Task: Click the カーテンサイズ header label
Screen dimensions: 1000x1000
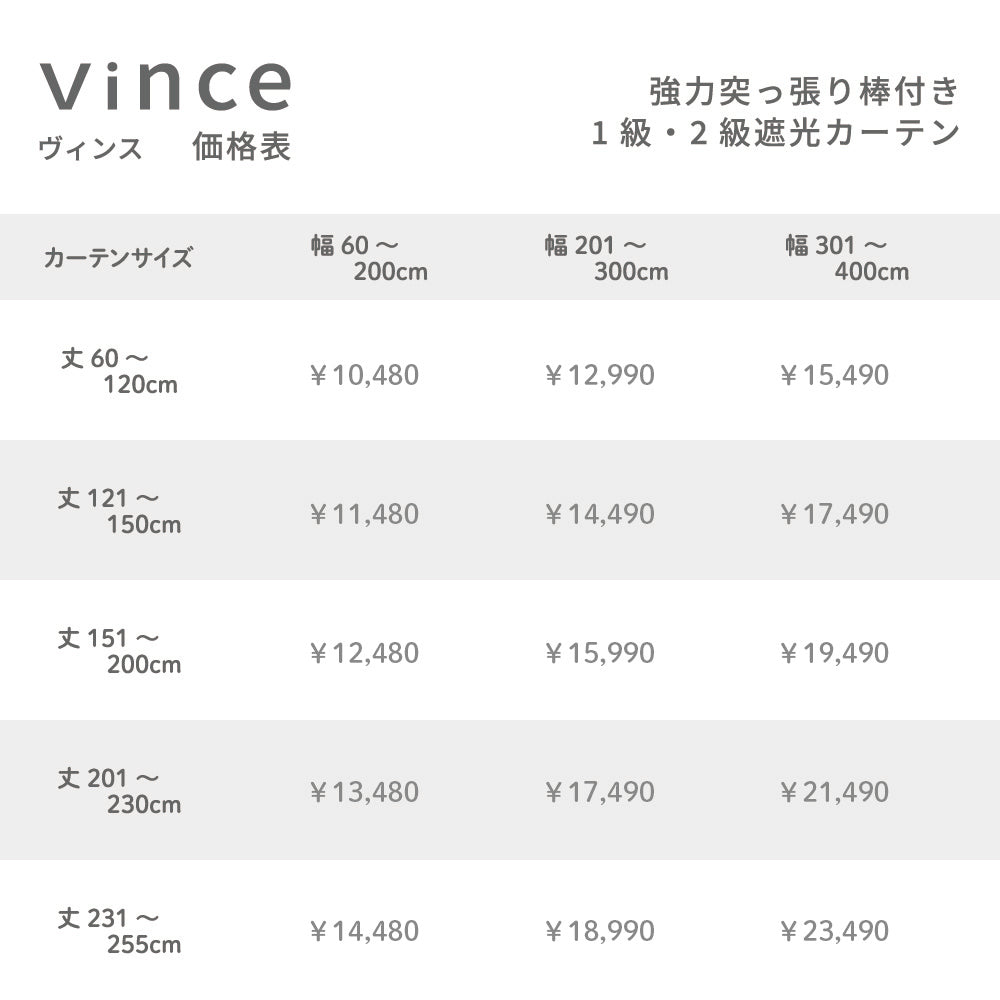Action: (118, 258)
